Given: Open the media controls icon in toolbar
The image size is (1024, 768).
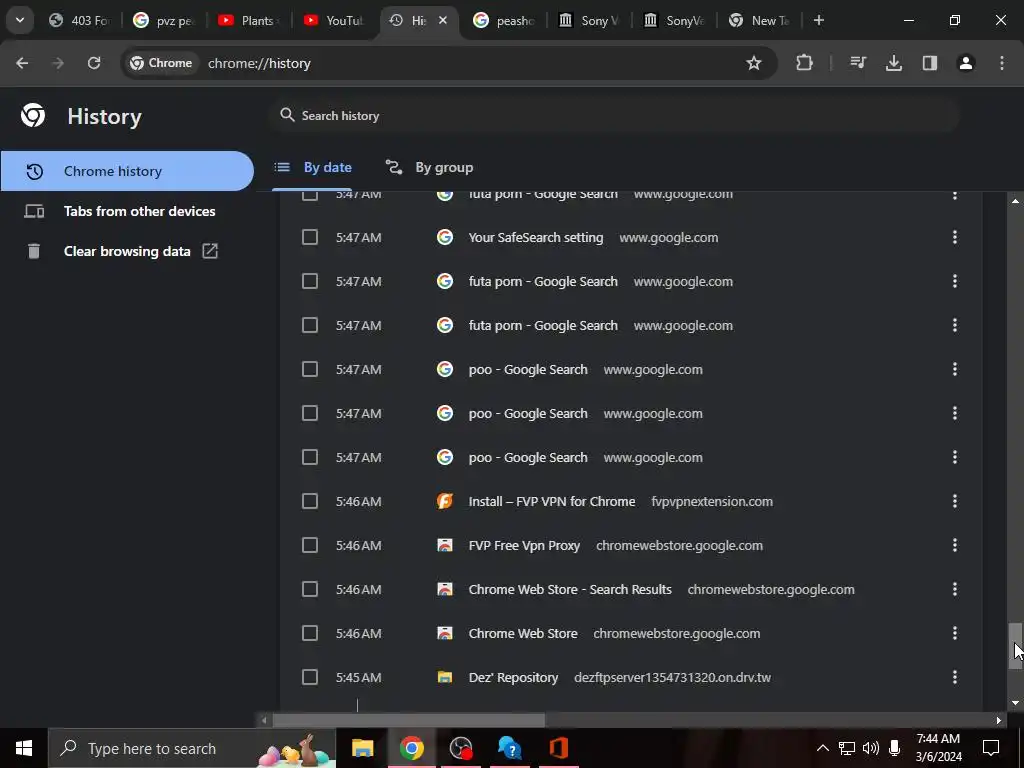Looking at the screenshot, I should coord(857,63).
